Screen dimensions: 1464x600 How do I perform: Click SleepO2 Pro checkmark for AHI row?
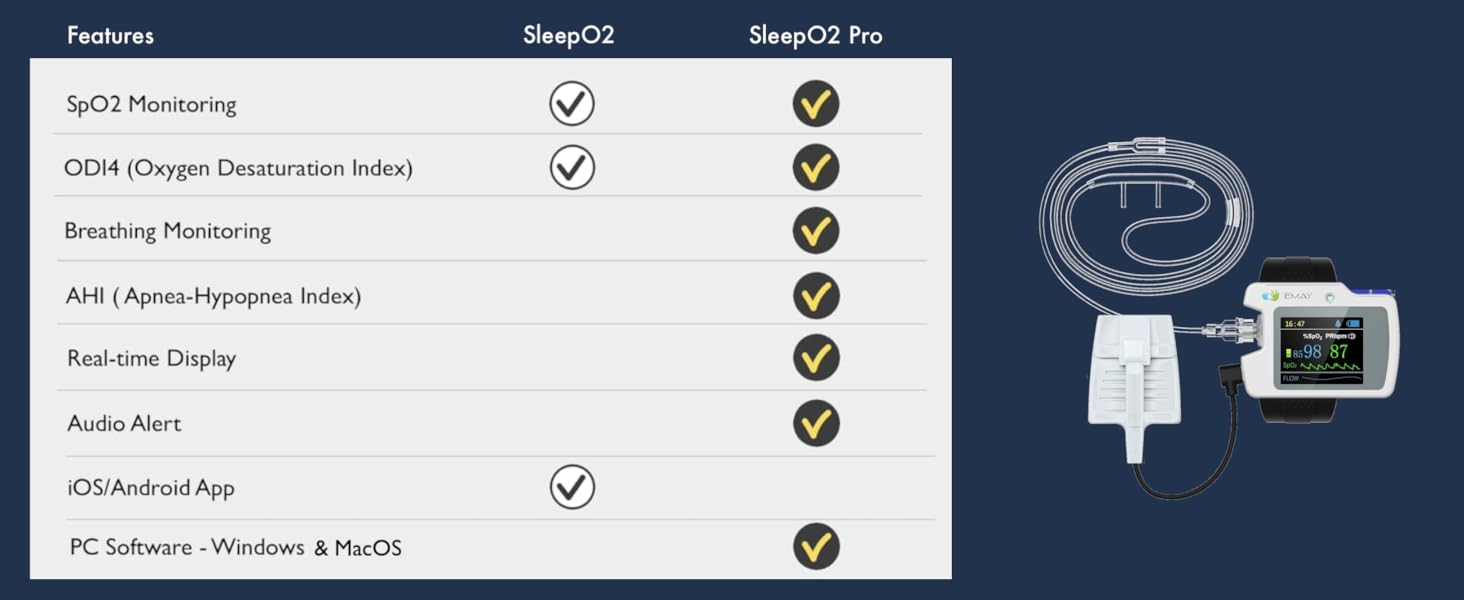tap(816, 296)
